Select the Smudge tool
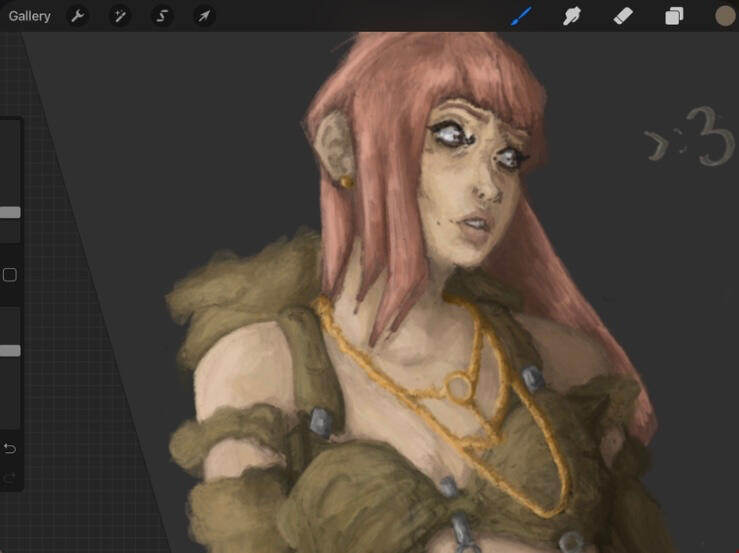This screenshot has height=553, width=739. (573, 16)
